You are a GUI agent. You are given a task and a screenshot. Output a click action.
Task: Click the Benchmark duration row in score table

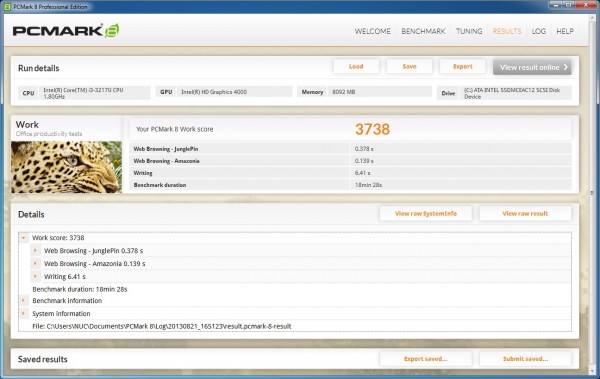pos(351,185)
